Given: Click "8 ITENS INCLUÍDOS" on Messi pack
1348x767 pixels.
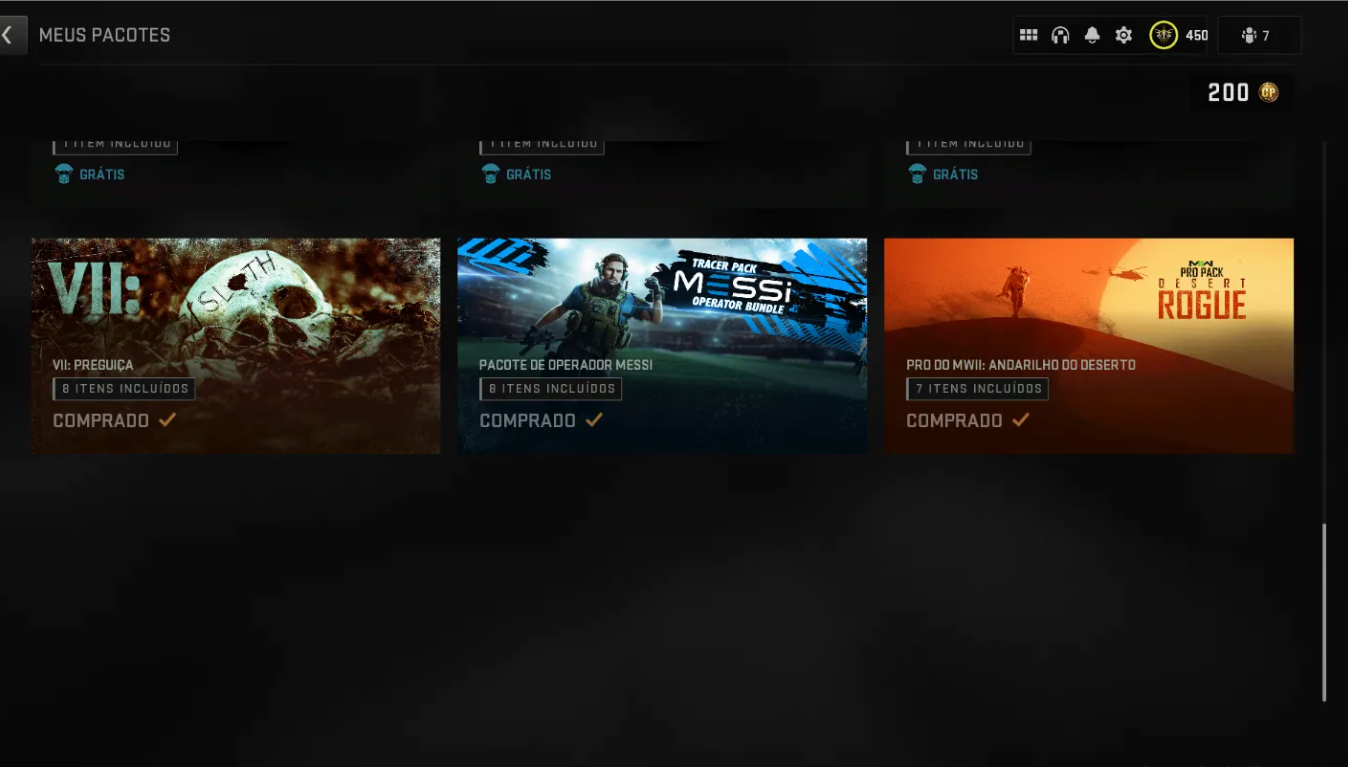Looking at the screenshot, I should tap(551, 389).
